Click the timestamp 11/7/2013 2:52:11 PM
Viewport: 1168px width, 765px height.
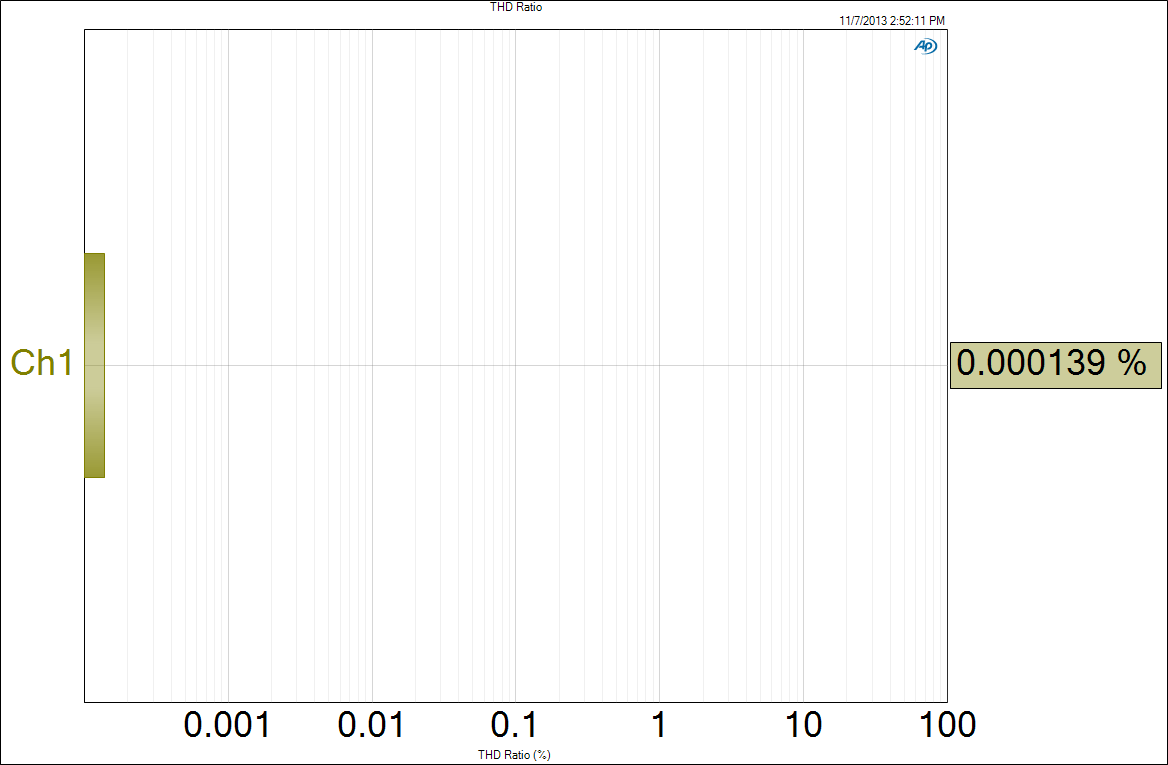click(892, 21)
